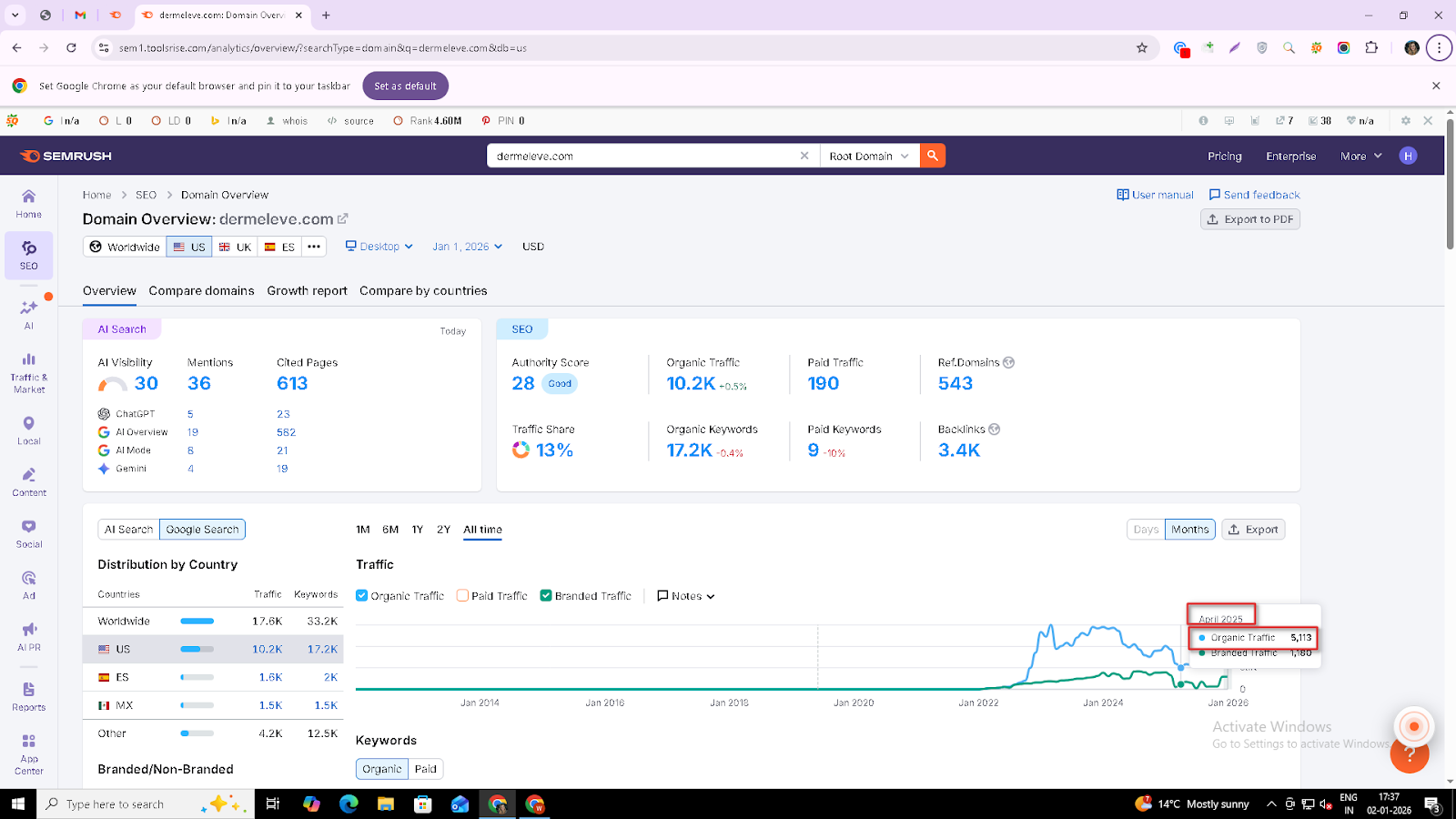Open dermeleve.com via external link icon

[343, 218]
